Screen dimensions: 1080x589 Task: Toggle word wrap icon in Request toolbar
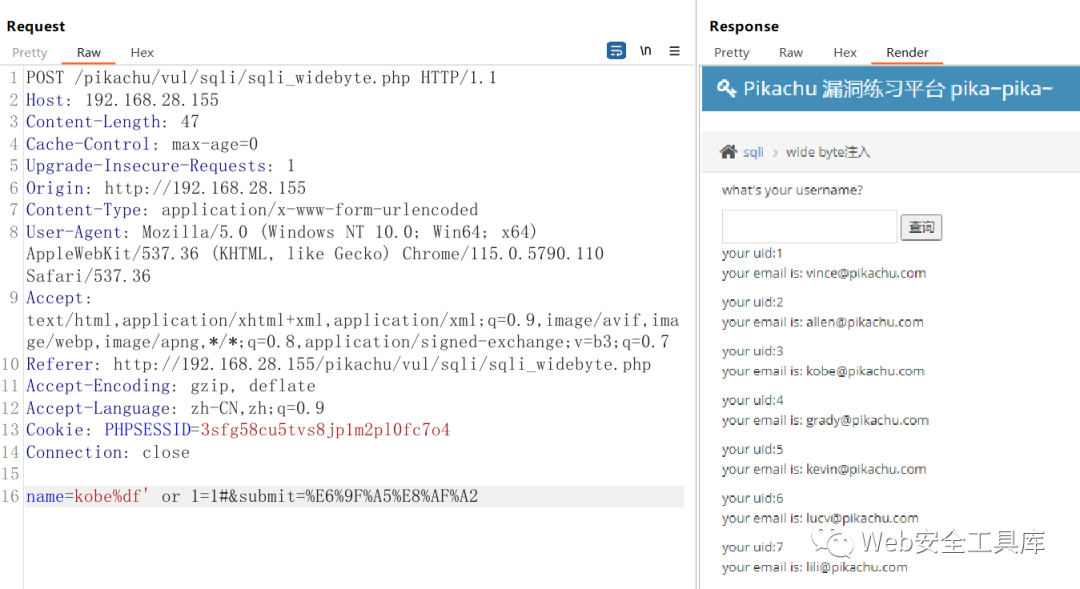pyautogui.click(x=616, y=50)
